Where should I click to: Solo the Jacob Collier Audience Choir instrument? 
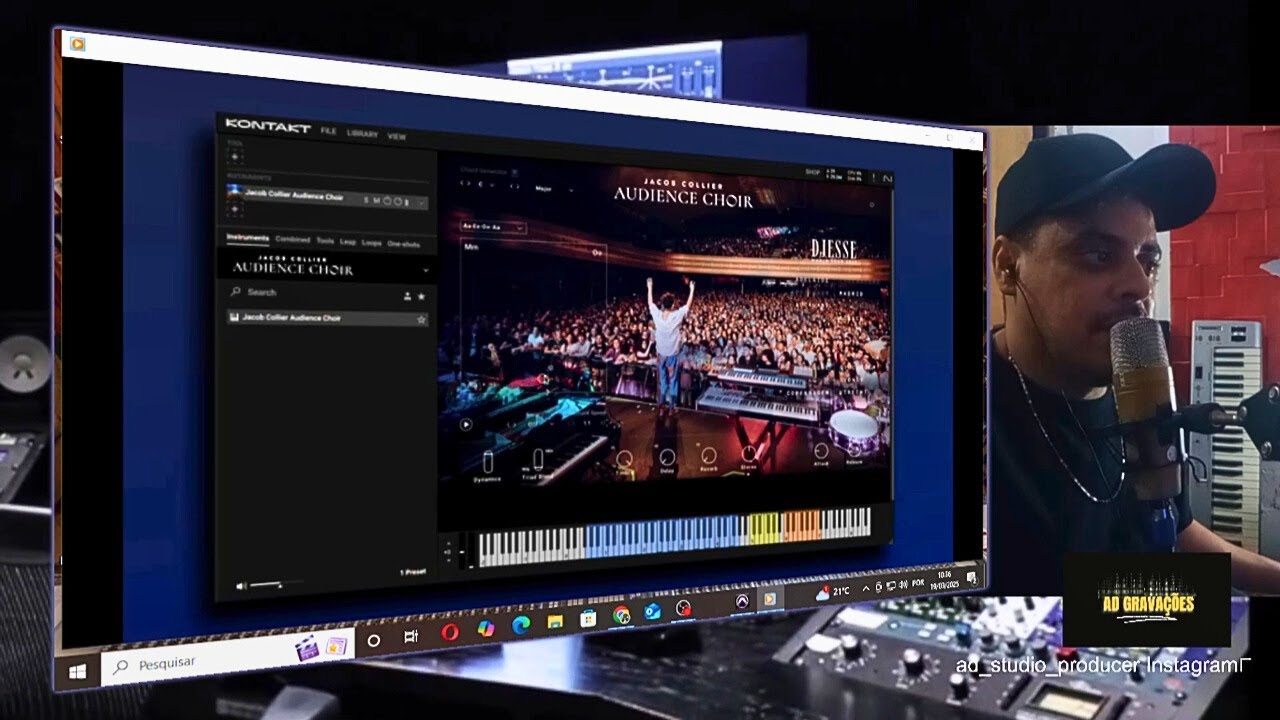[366, 200]
